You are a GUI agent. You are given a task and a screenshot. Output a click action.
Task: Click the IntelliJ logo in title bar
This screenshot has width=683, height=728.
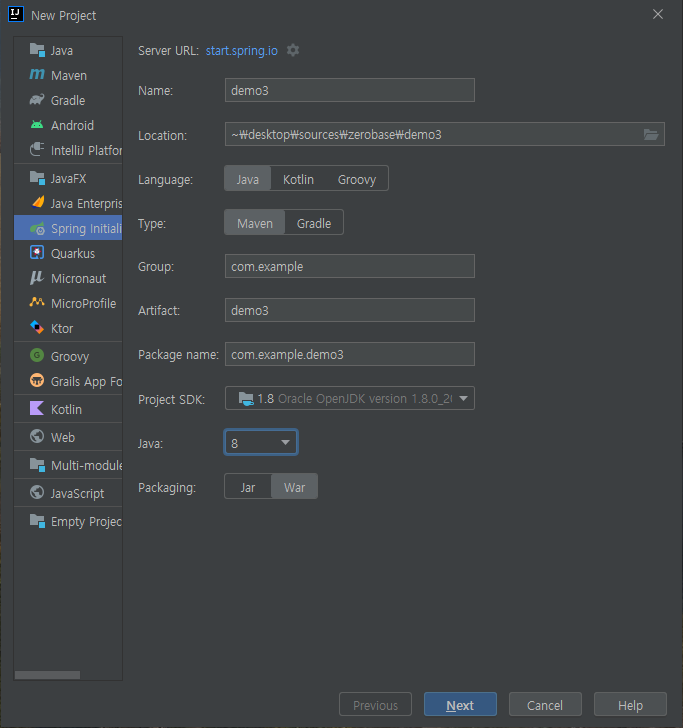[15, 14]
